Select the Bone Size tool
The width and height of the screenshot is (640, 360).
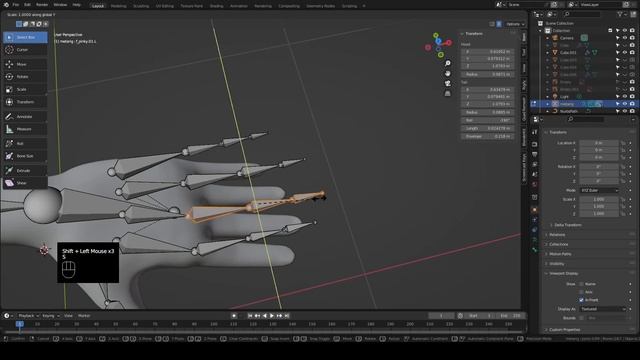click(25, 156)
